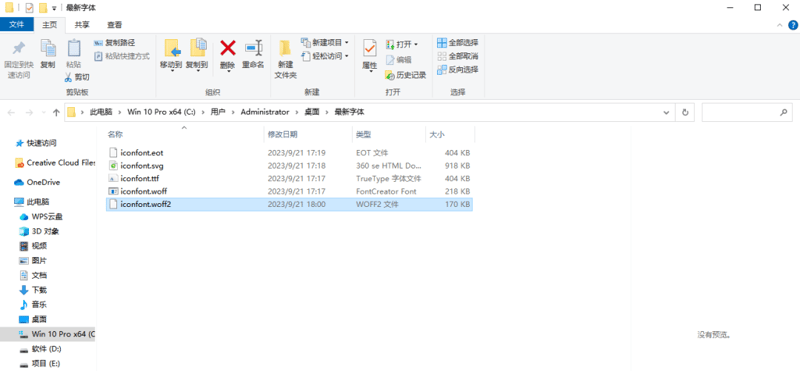This screenshot has width=800, height=371.
Task: Open the 新建项目 dropdown
Action: tap(325, 42)
